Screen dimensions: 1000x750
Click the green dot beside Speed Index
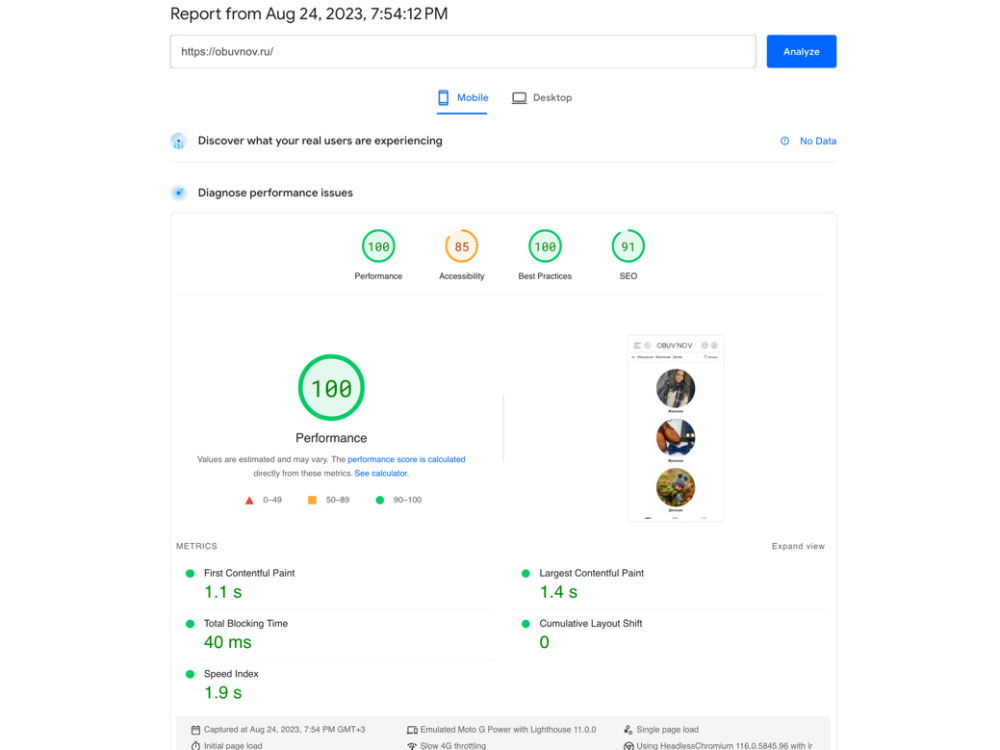tap(189, 674)
